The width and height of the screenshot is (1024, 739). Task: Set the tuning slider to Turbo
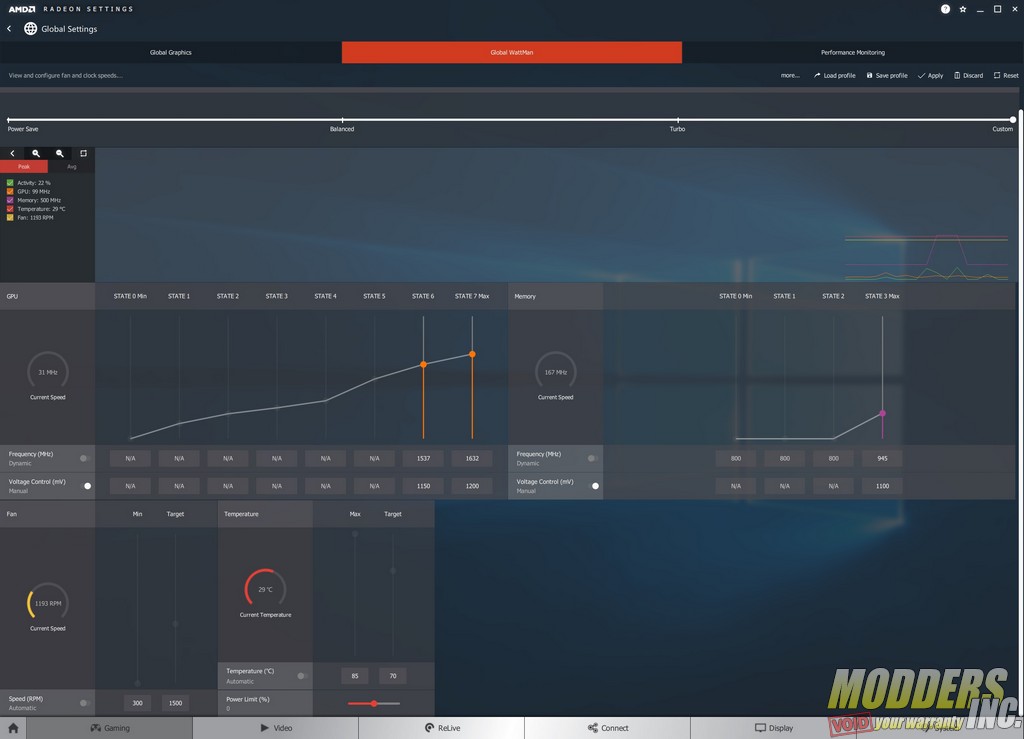point(677,120)
